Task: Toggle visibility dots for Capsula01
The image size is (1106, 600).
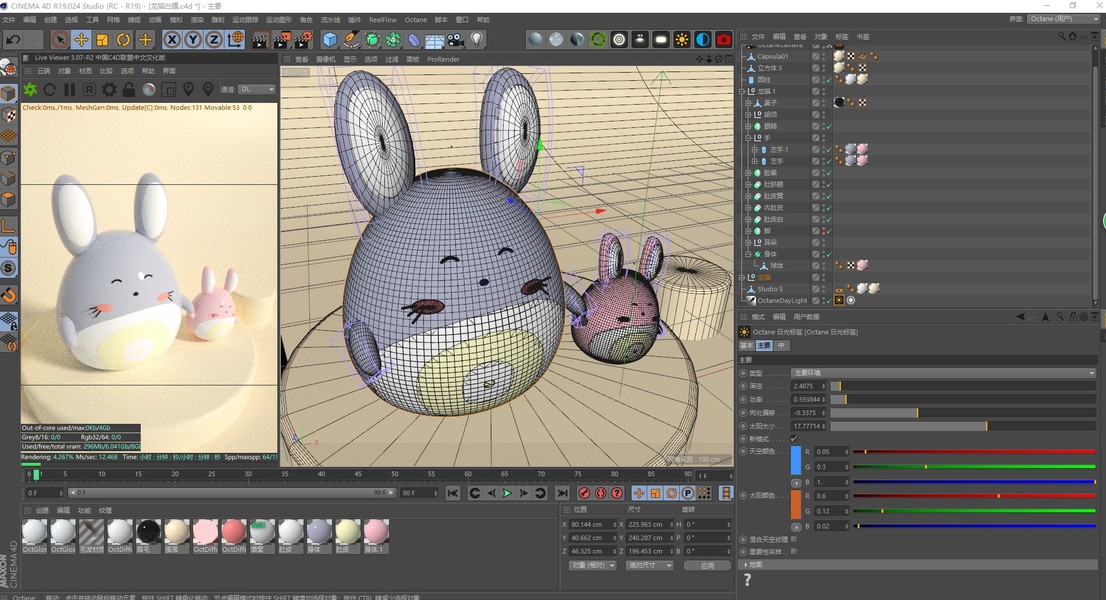Action: [823, 56]
